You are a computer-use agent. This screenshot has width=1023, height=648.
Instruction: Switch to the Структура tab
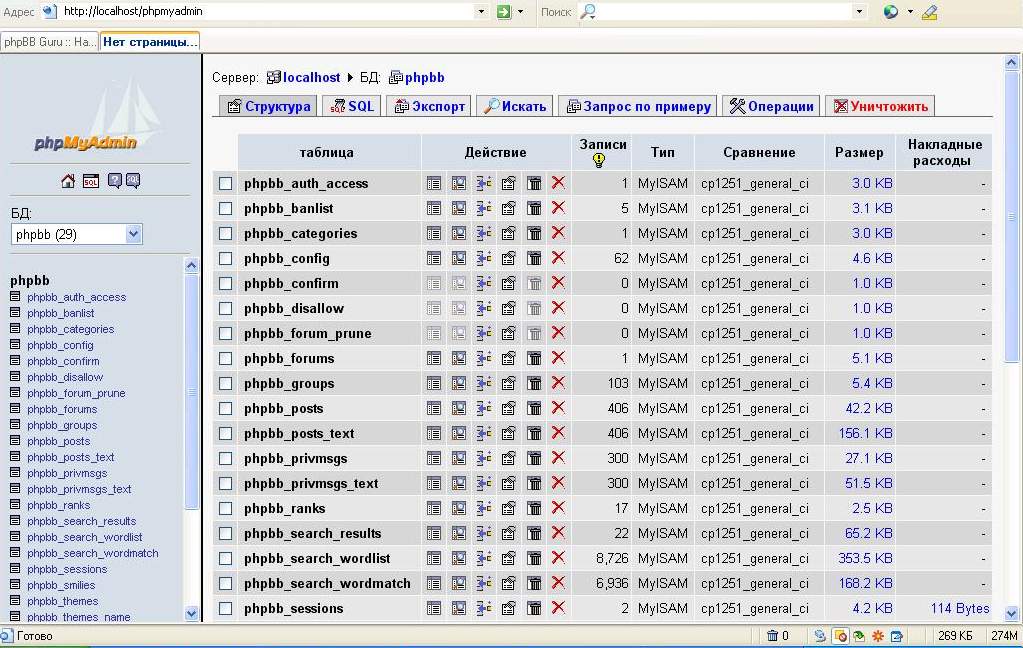click(268, 106)
